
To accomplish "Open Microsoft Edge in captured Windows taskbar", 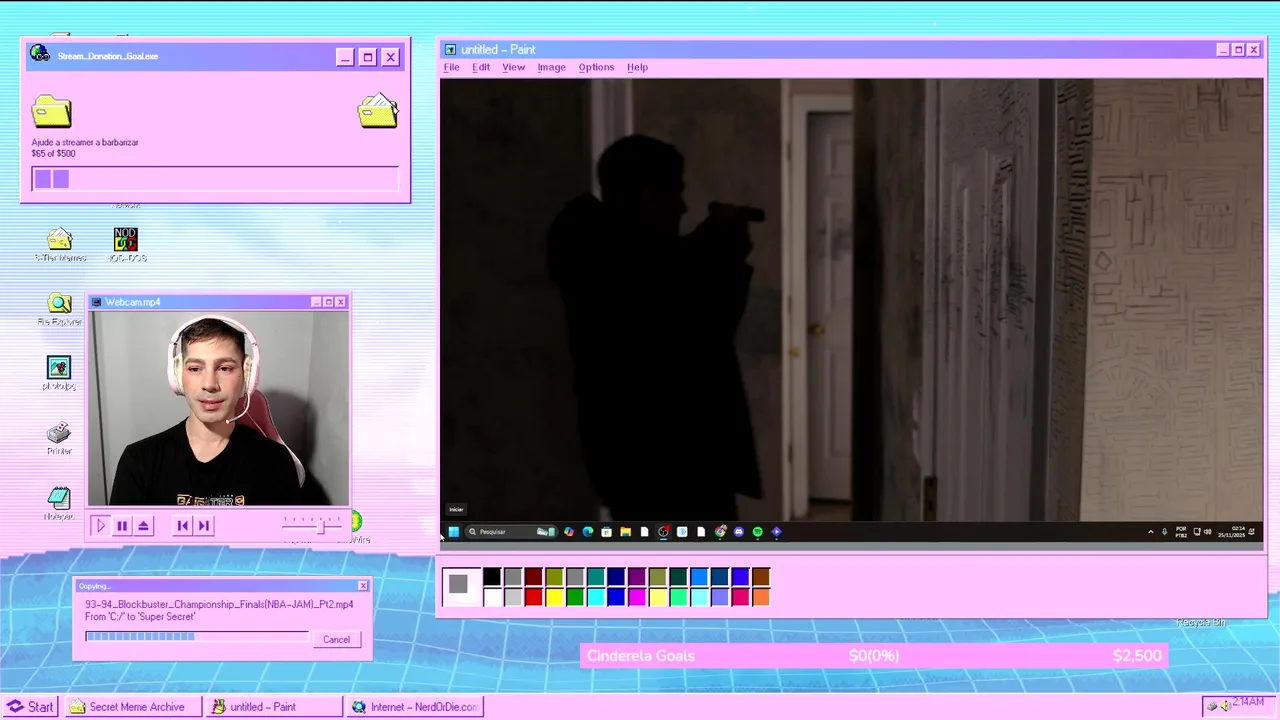I will point(588,532).
